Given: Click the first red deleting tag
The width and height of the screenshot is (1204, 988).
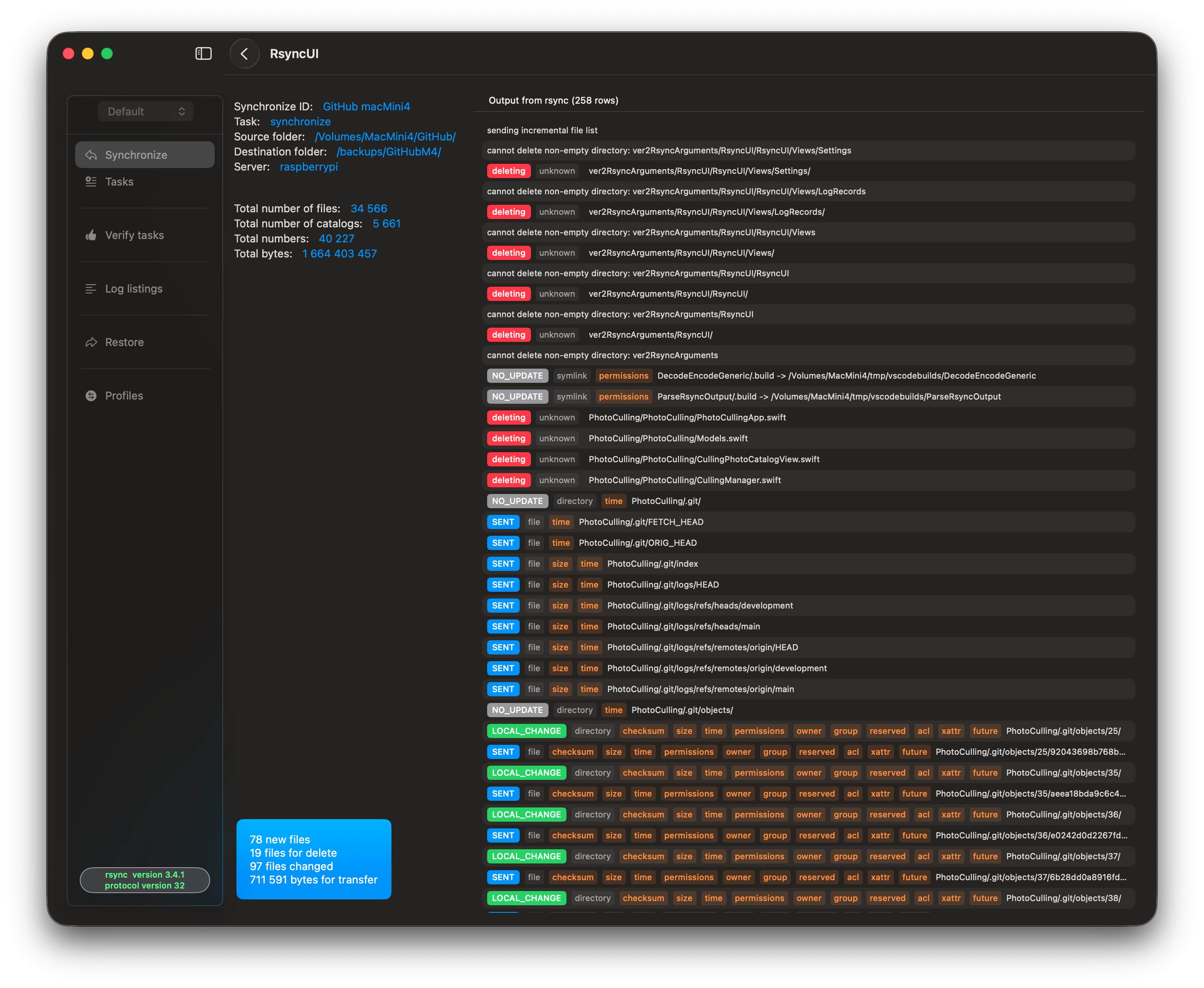Looking at the screenshot, I should coord(508,171).
